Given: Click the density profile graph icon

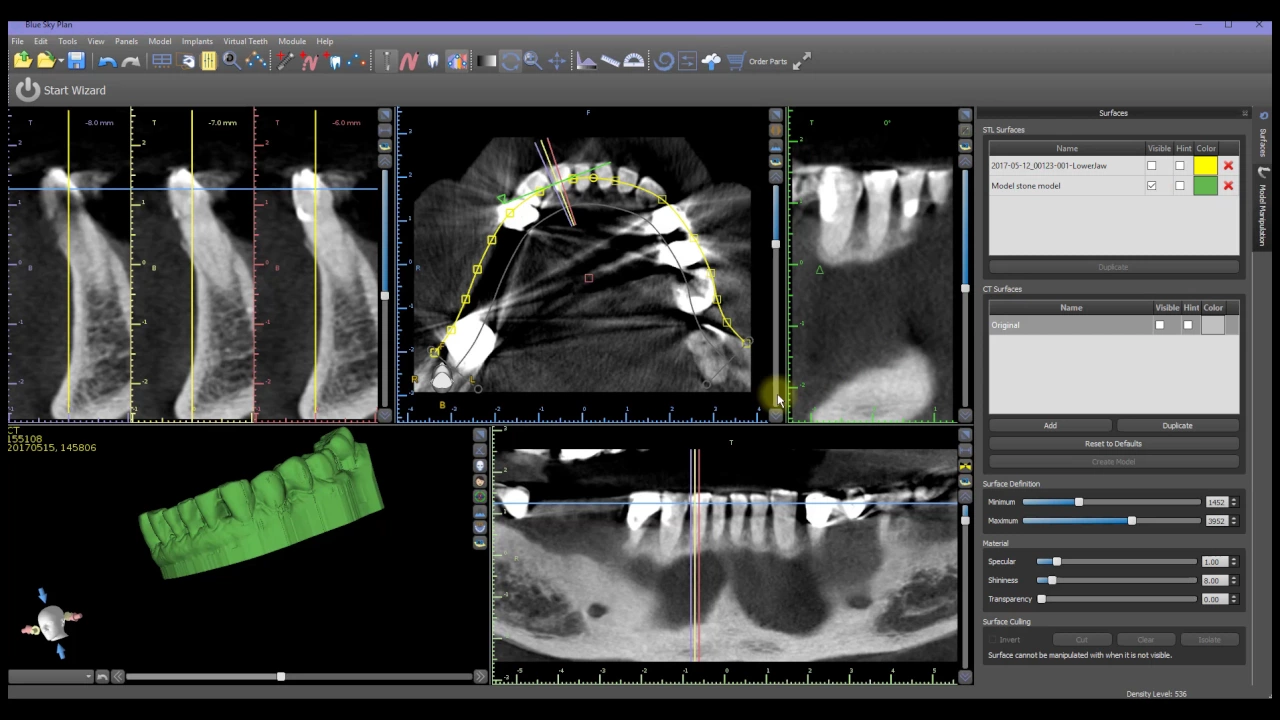Looking at the screenshot, I should coord(586,61).
